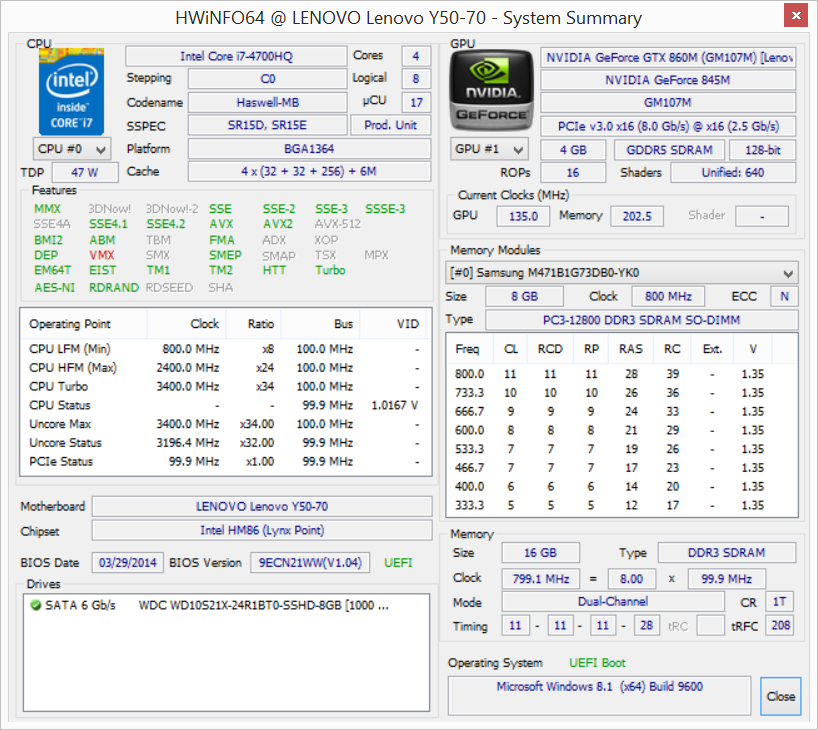Click the Codename value Haswell-MB
818x730 pixels.
coord(268,102)
